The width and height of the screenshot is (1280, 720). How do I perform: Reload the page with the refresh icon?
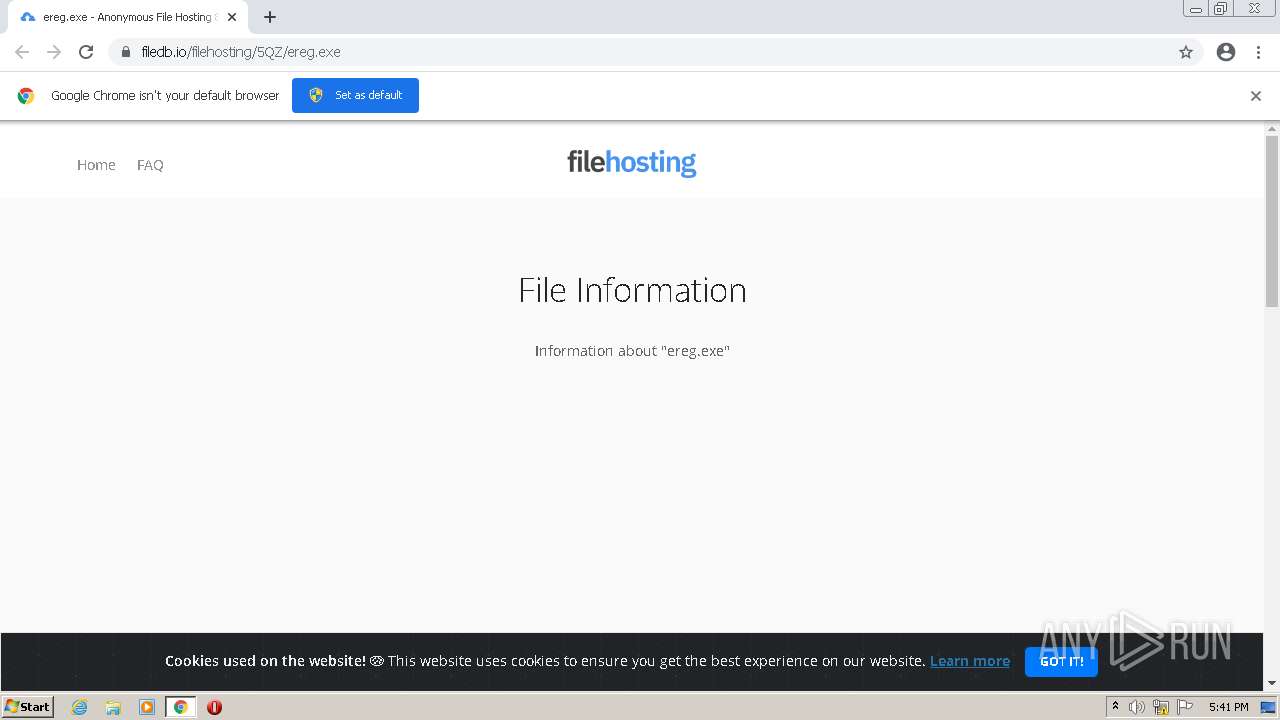coord(86,52)
